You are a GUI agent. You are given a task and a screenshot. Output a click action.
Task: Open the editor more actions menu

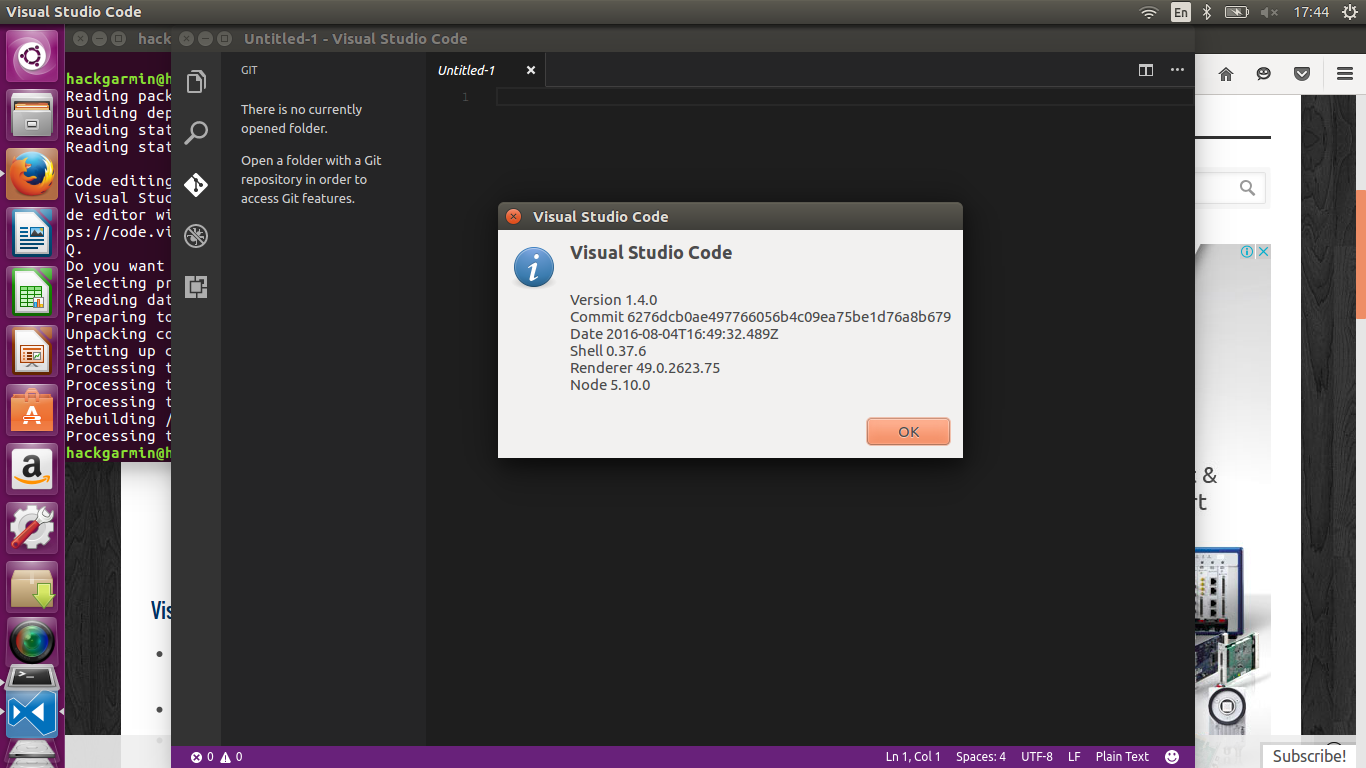point(1177,70)
